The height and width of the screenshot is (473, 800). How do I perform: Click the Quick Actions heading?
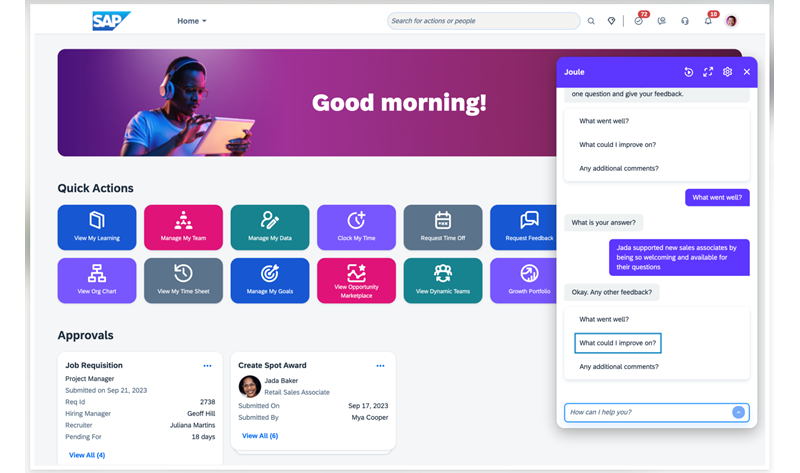coord(95,188)
